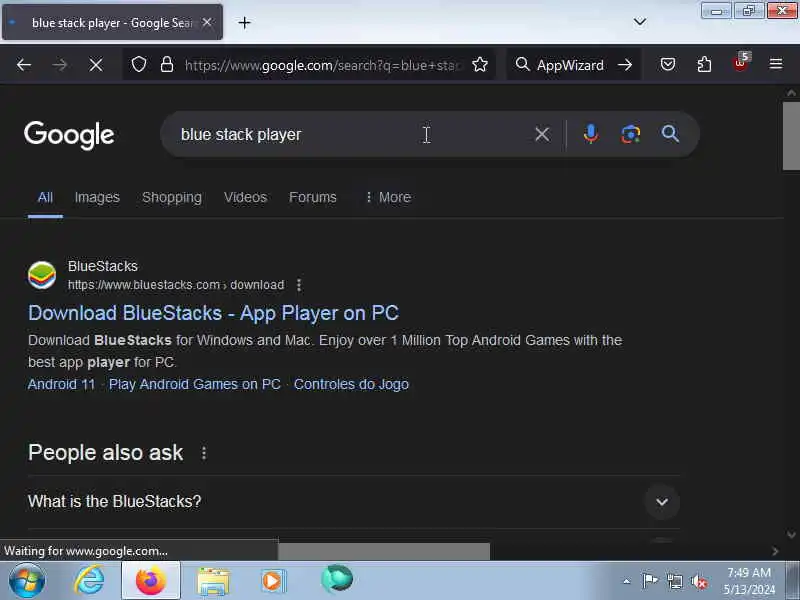Run Google search magnifier button
This screenshot has width=800, height=600.
670,134
